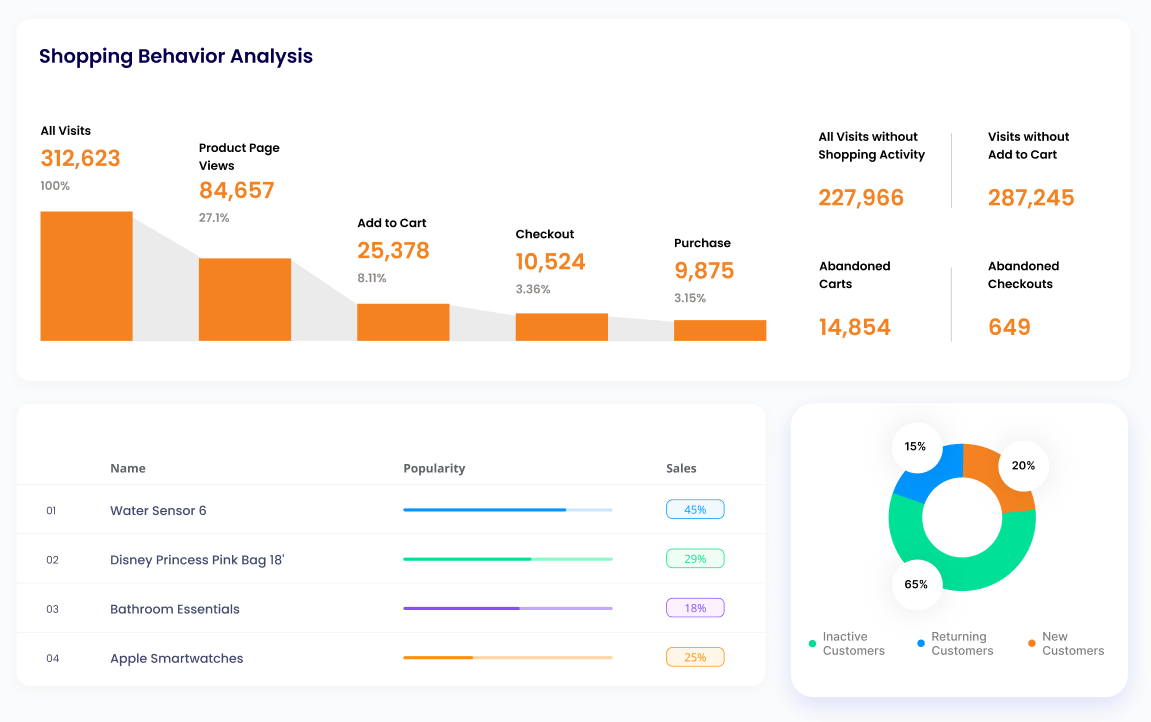1151x722 pixels.
Task: Select the All Visits funnel bar
Action: pyautogui.click(x=86, y=275)
